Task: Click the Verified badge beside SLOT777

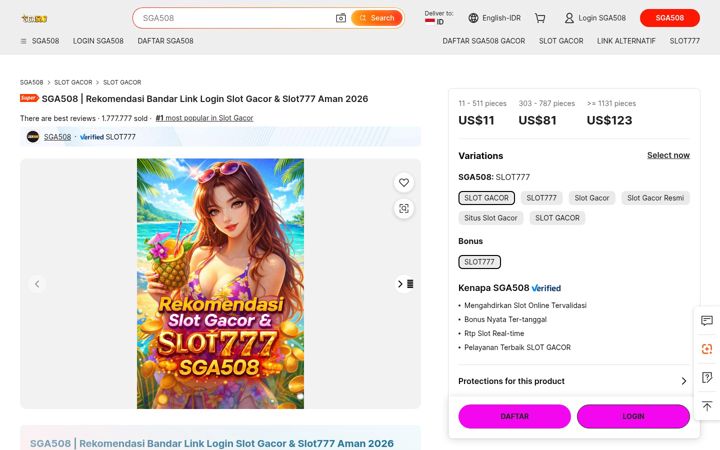Action: [92, 137]
